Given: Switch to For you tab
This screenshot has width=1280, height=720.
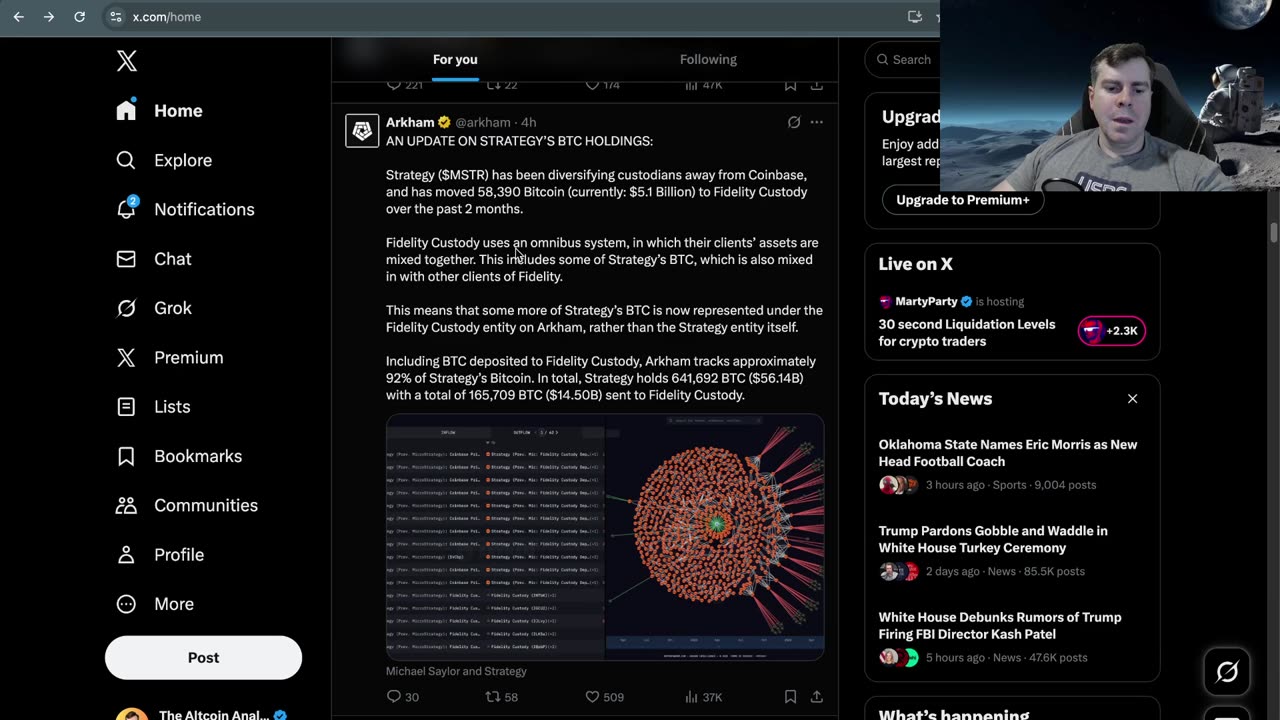Looking at the screenshot, I should click(x=455, y=59).
